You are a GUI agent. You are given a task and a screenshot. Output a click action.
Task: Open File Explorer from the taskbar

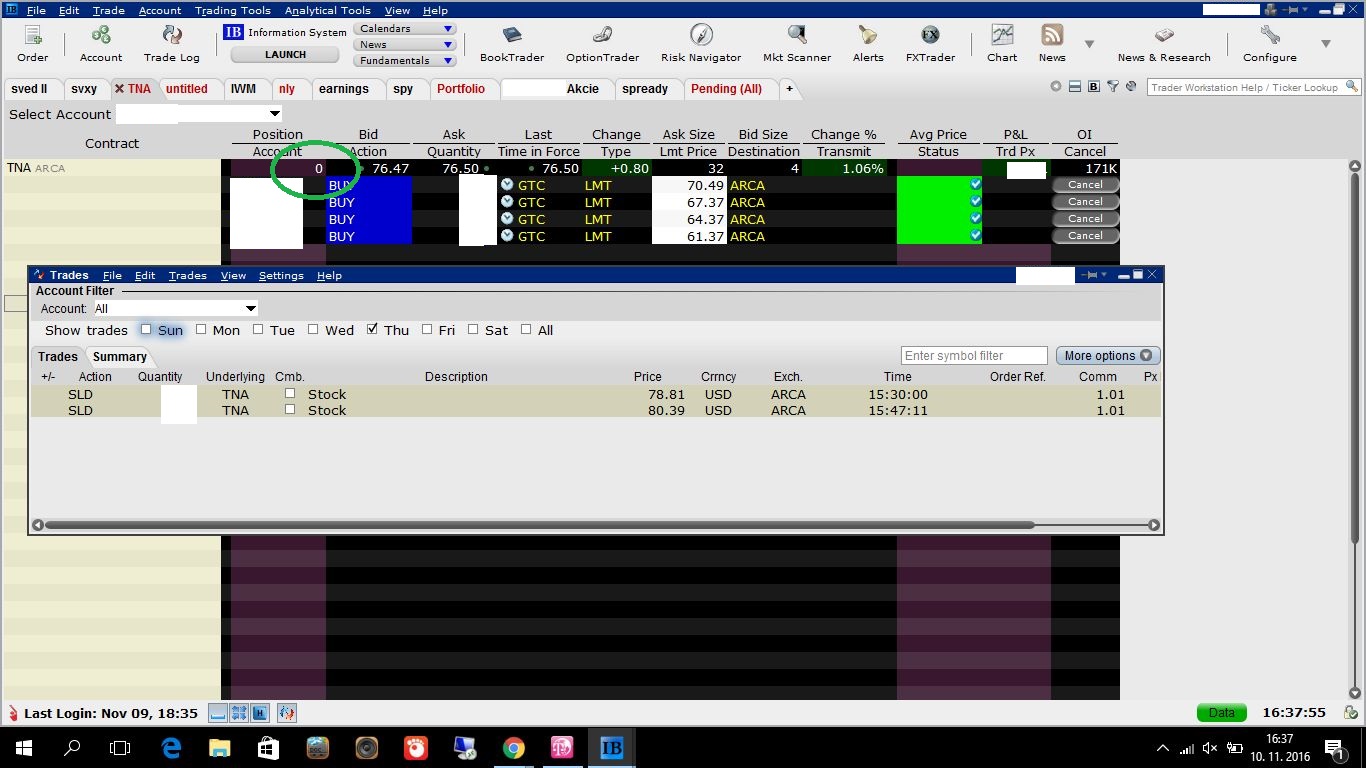[x=220, y=748]
